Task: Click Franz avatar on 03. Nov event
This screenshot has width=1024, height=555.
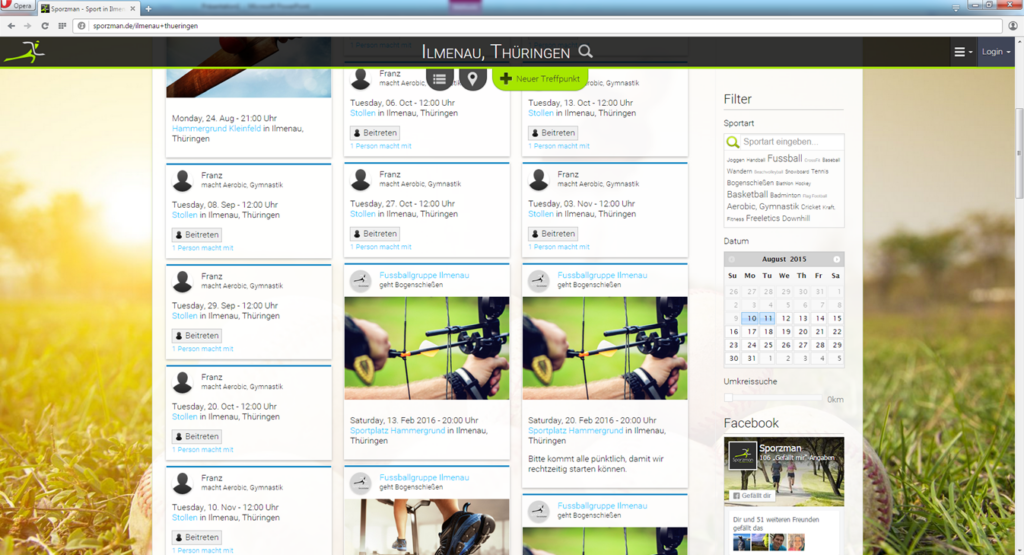Action: click(x=539, y=179)
